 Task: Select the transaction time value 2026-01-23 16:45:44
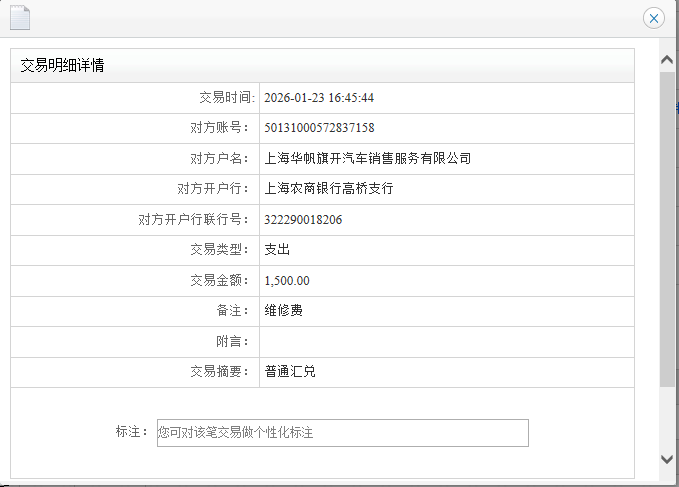click(319, 98)
